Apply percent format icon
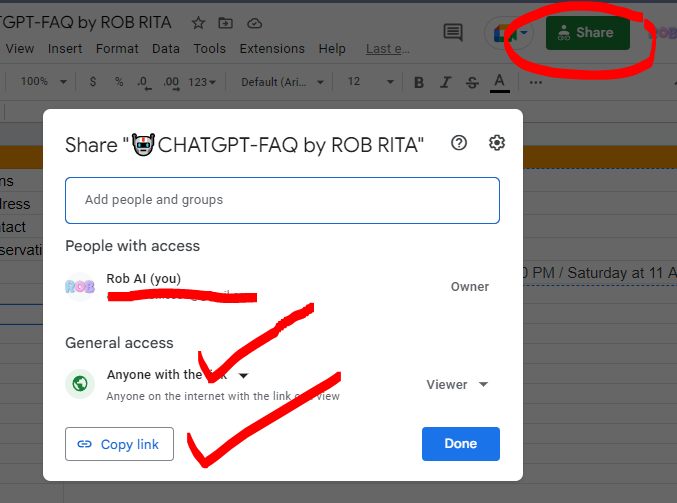677x503 pixels. pyautogui.click(x=119, y=82)
